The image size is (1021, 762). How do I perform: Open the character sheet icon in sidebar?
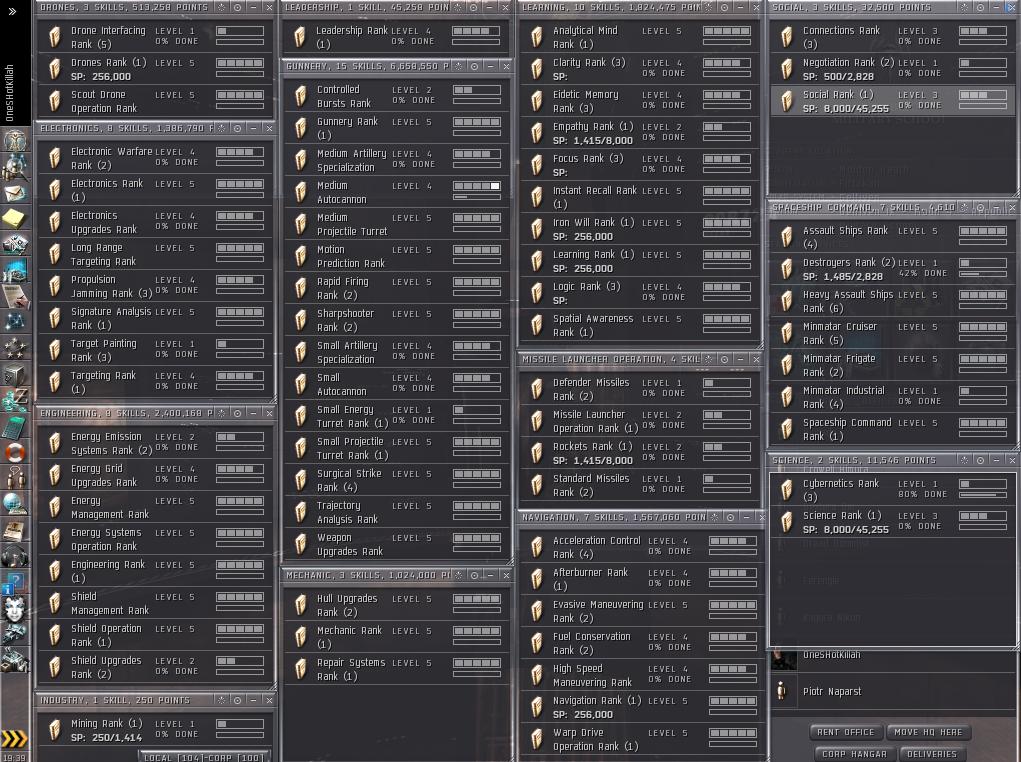pos(14,141)
